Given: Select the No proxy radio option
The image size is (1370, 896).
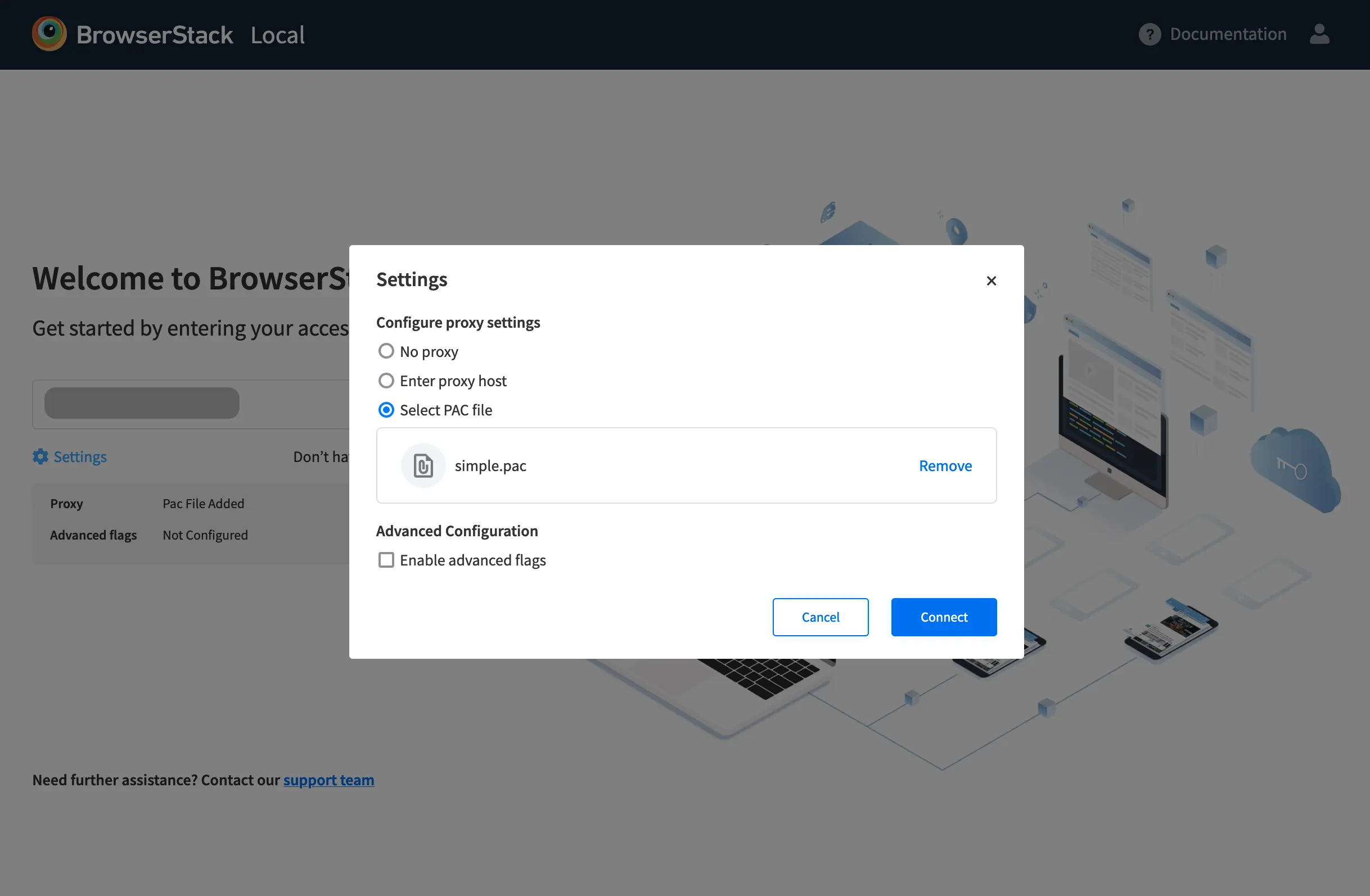Looking at the screenshot, I should [386, 351].
